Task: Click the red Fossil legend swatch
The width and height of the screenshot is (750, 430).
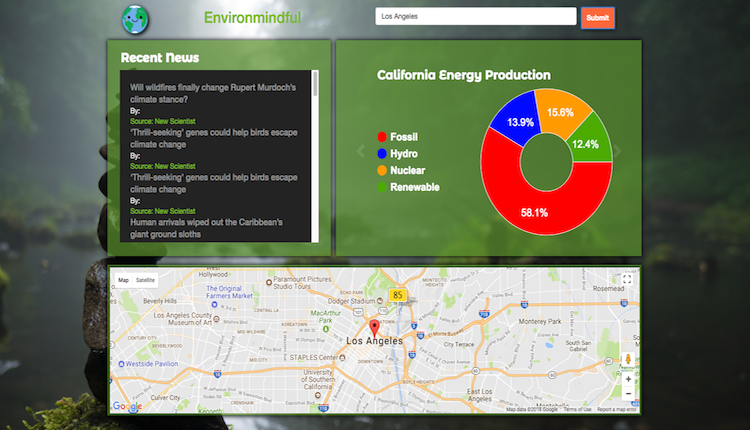Action: [381, 137]
